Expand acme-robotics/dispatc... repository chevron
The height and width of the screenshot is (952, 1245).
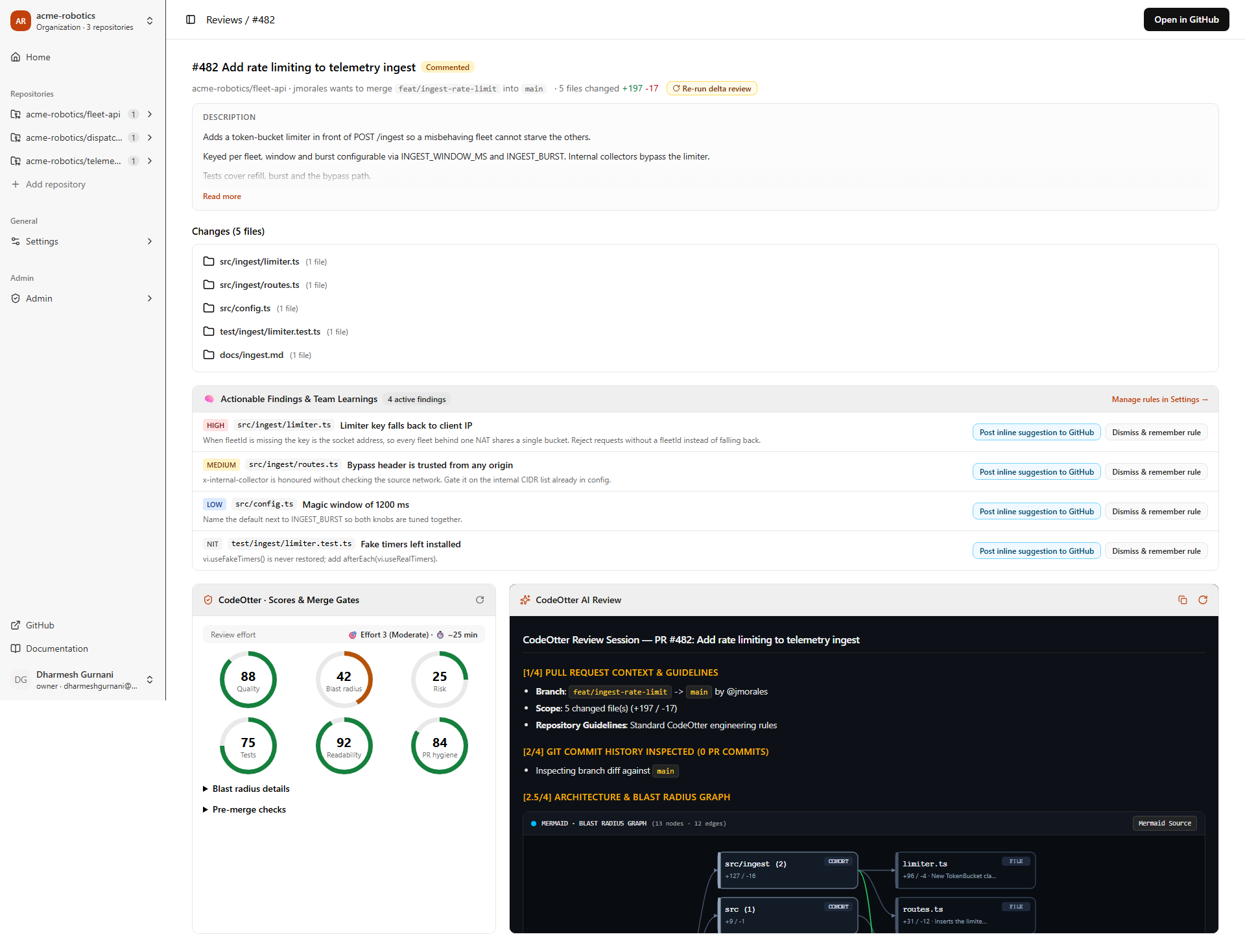point(150,137)
